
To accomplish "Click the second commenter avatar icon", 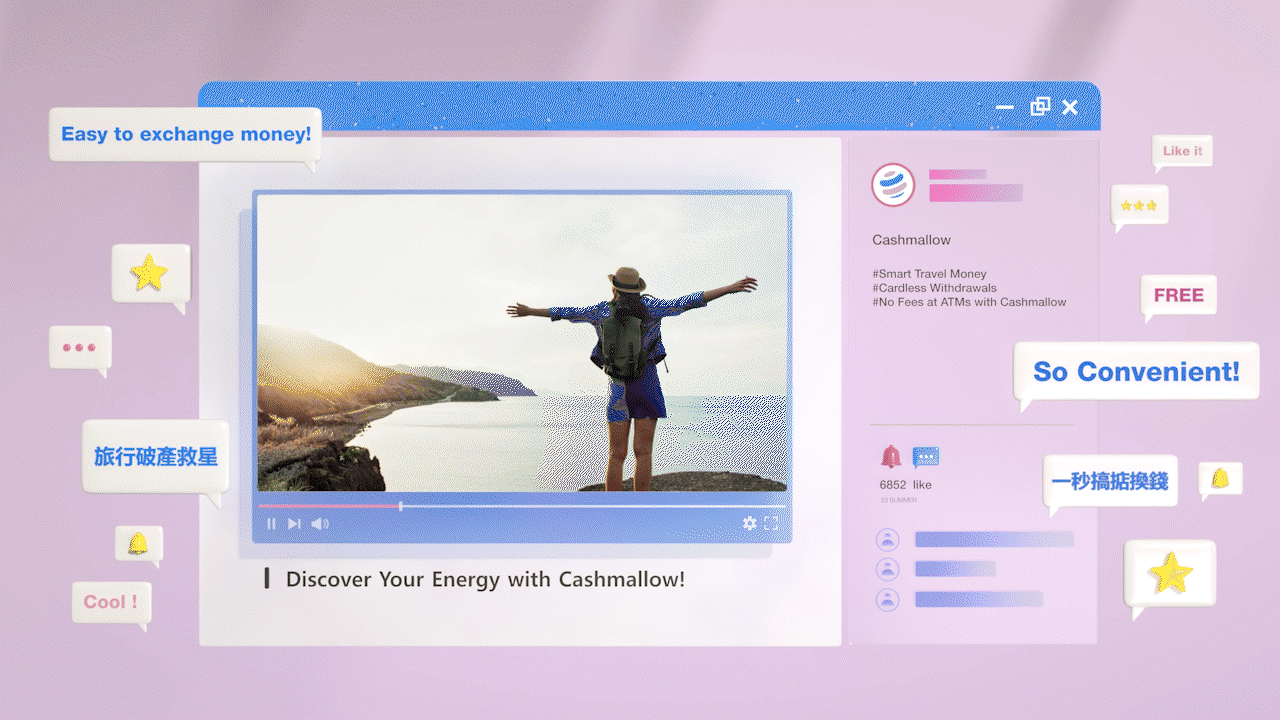I will click(887, 569).
